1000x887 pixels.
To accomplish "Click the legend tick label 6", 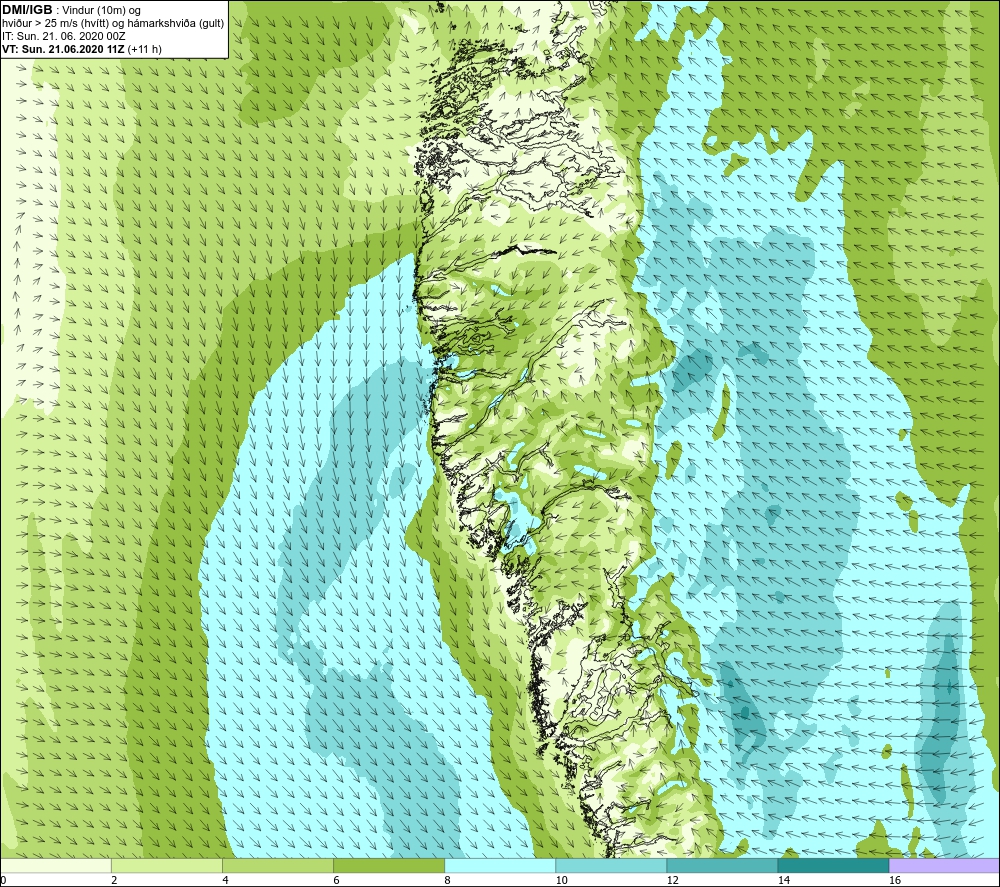I will point(336,880).
